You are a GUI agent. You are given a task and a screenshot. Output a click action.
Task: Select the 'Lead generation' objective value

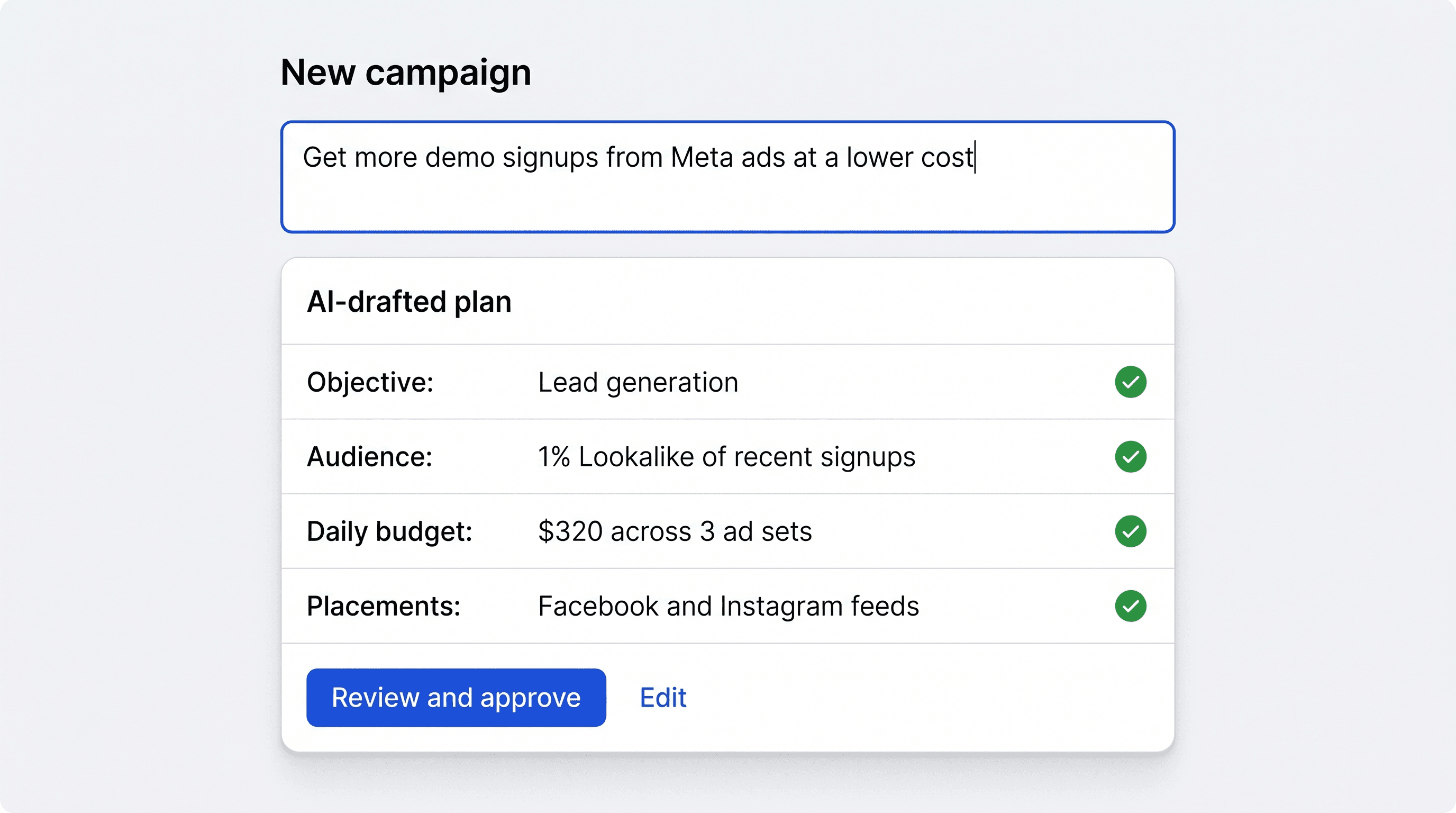point(638,382)
